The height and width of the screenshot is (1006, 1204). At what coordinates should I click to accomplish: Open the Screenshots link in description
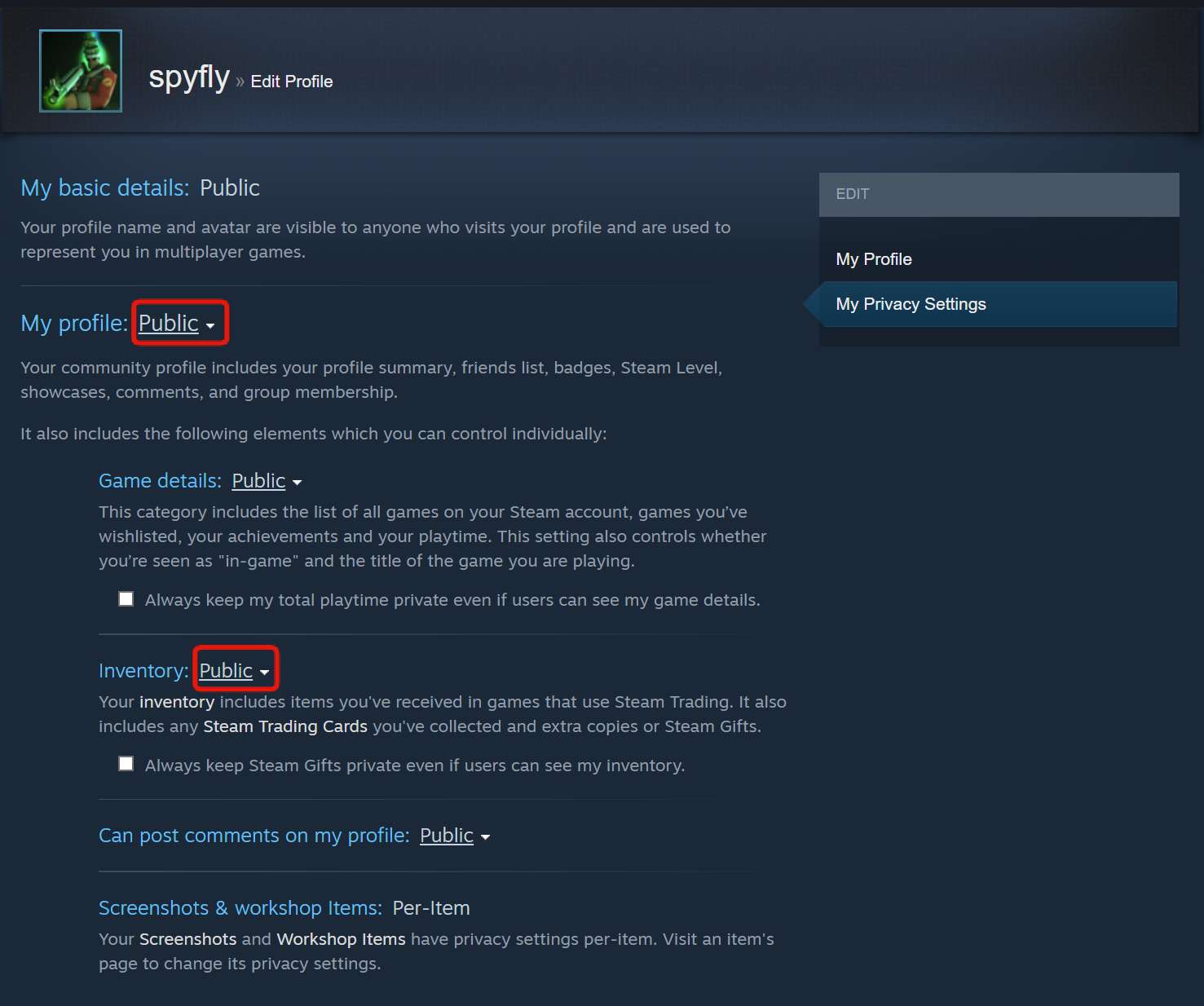tap(188, 939)
